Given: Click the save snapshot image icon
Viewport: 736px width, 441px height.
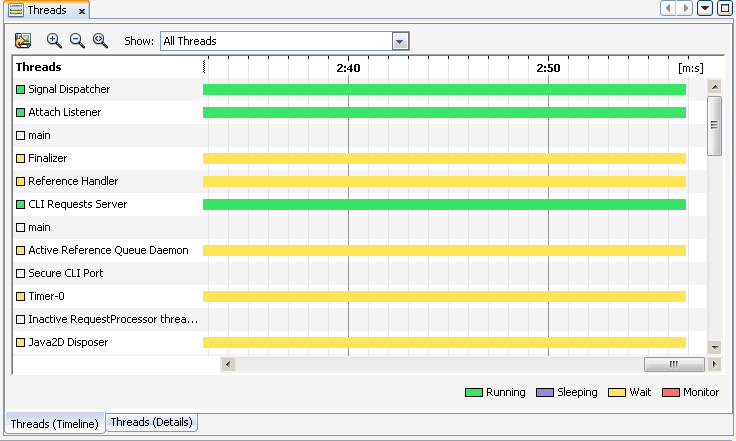Looking at the screenshot, I should click(23, 41).
